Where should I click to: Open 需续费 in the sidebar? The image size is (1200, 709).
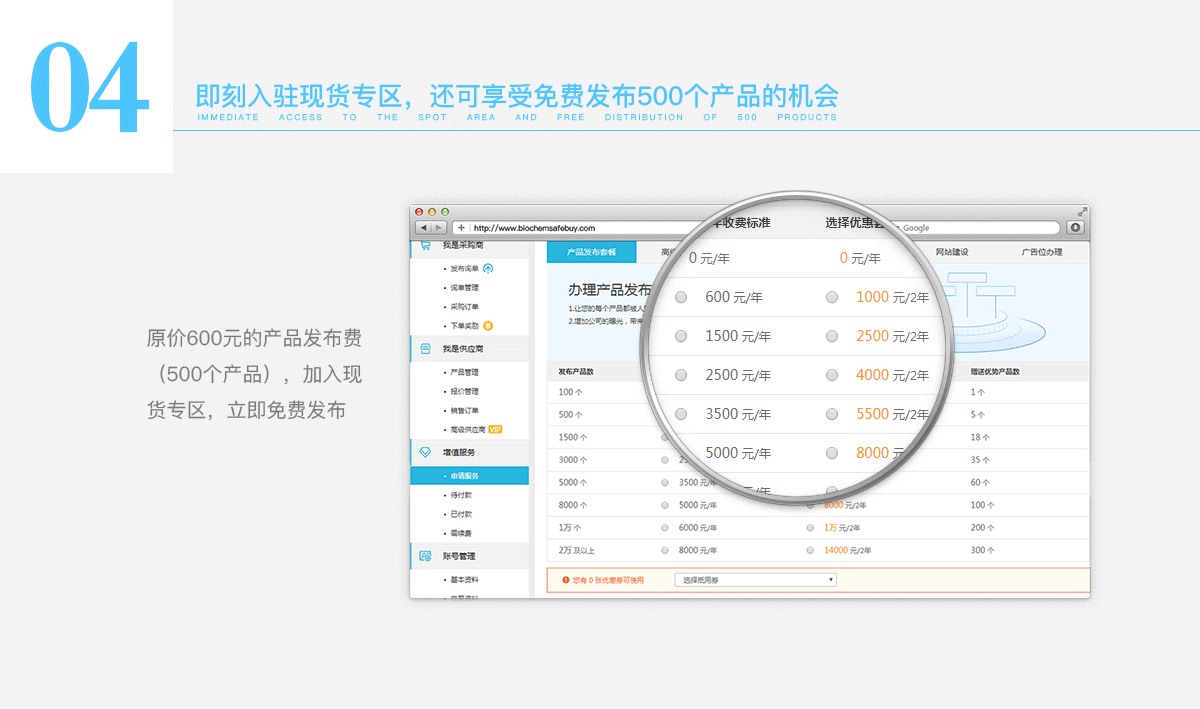tap(461, 533)
